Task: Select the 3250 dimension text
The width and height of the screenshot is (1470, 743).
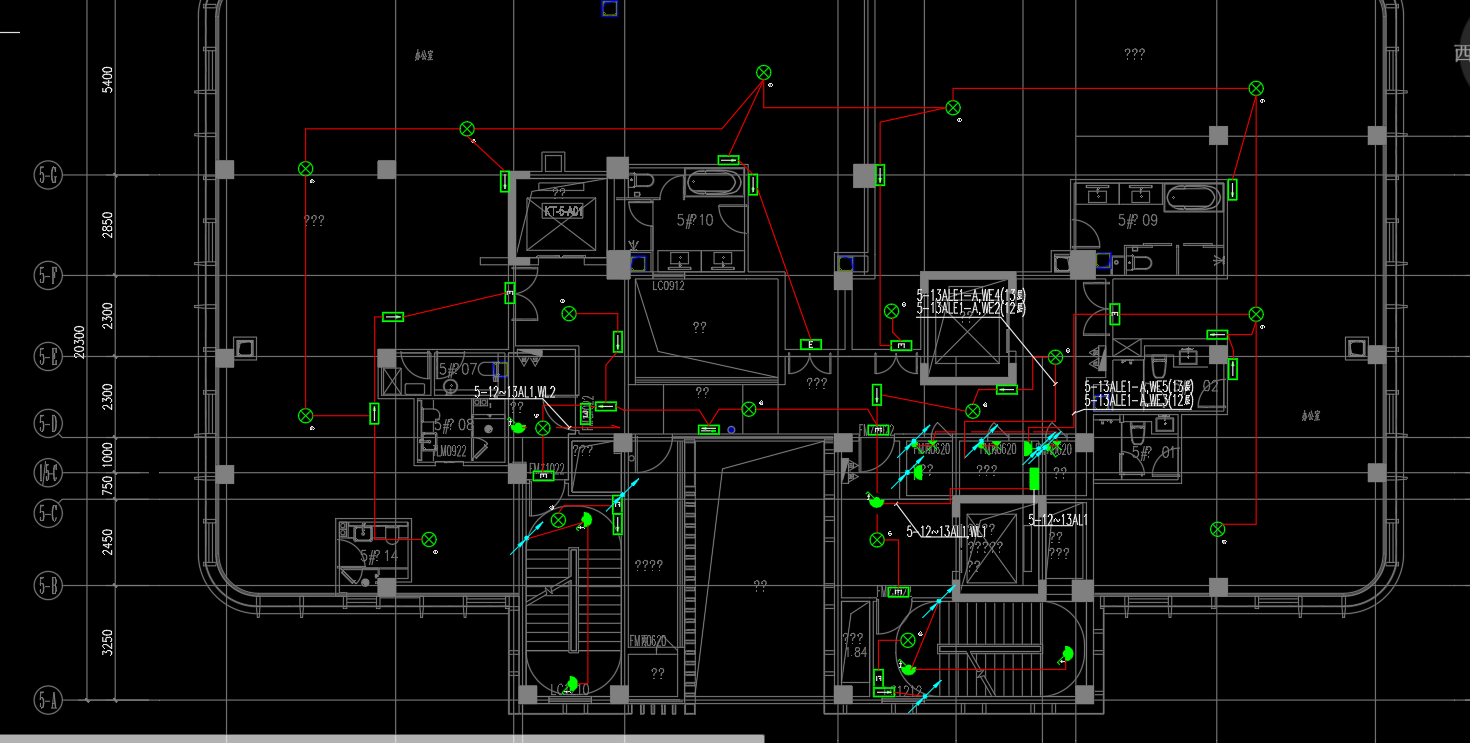Action: click(108, 642)
